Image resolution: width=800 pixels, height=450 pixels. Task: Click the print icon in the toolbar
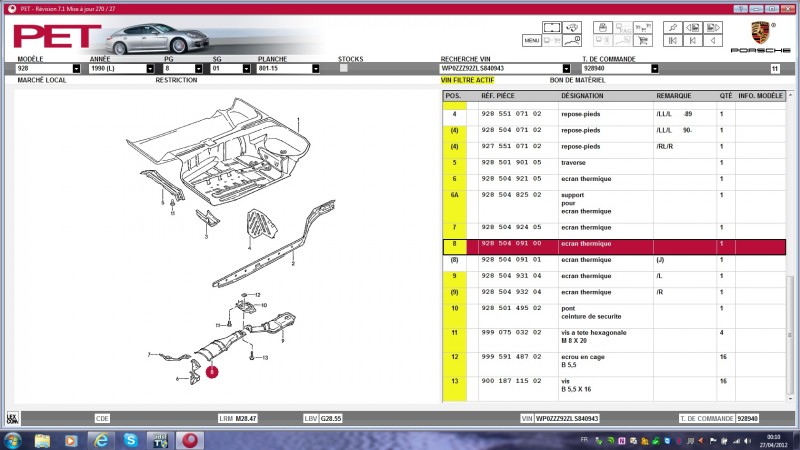click(603, 28)
